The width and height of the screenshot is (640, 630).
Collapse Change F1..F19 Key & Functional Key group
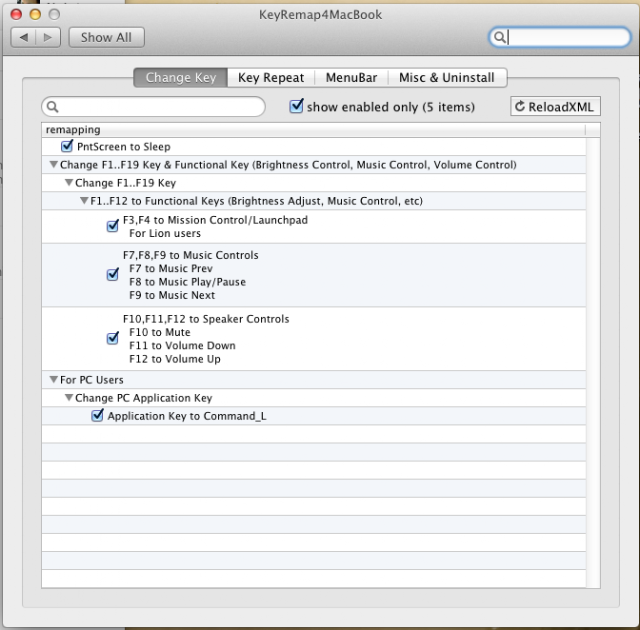53,164
